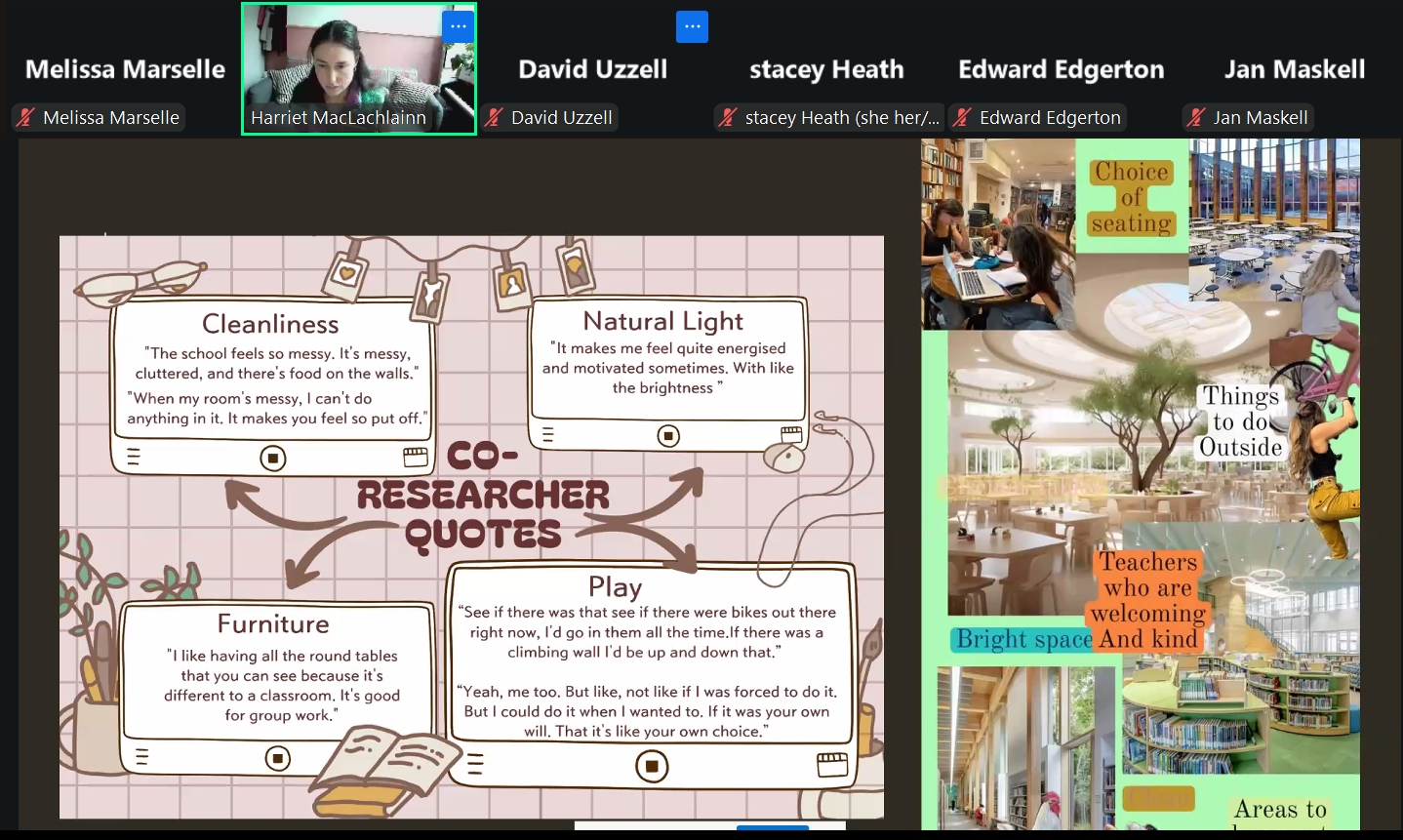Click the muted mic icon next to David Uzzell
1403x840 pixels.
[x=494, y=118]
